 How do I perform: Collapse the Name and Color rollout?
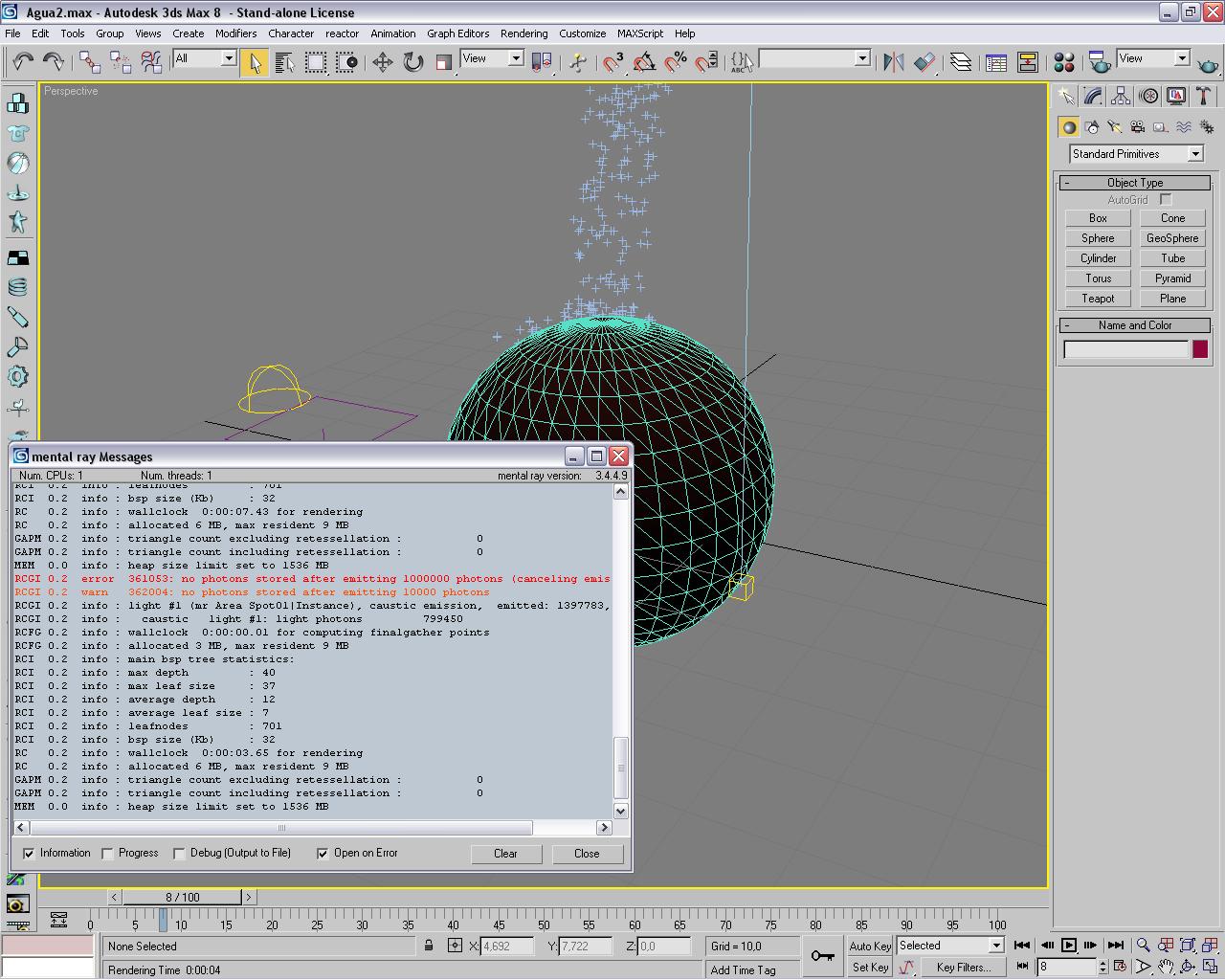(1135, 325)
